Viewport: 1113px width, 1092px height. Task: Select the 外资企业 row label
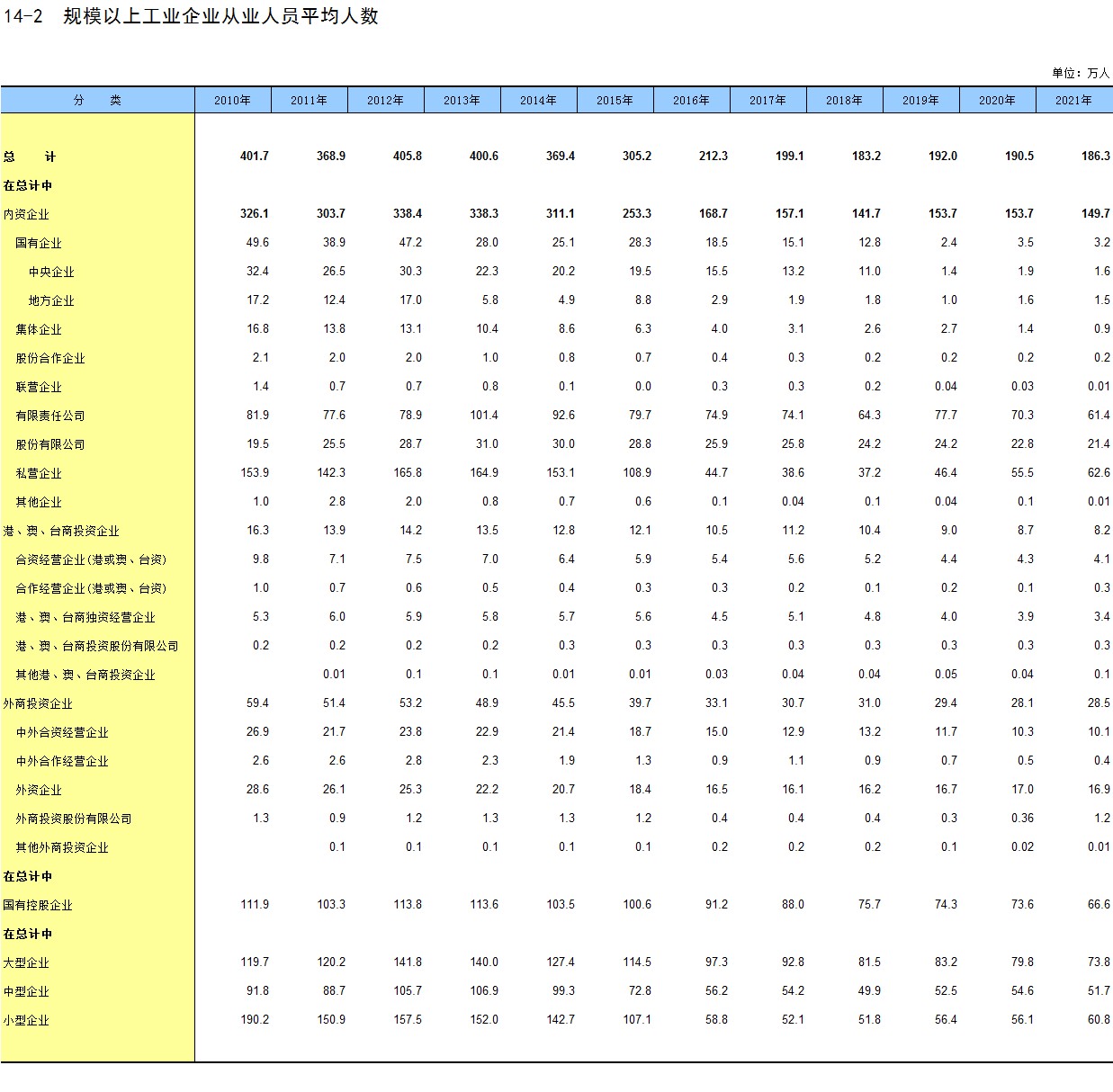39,790
